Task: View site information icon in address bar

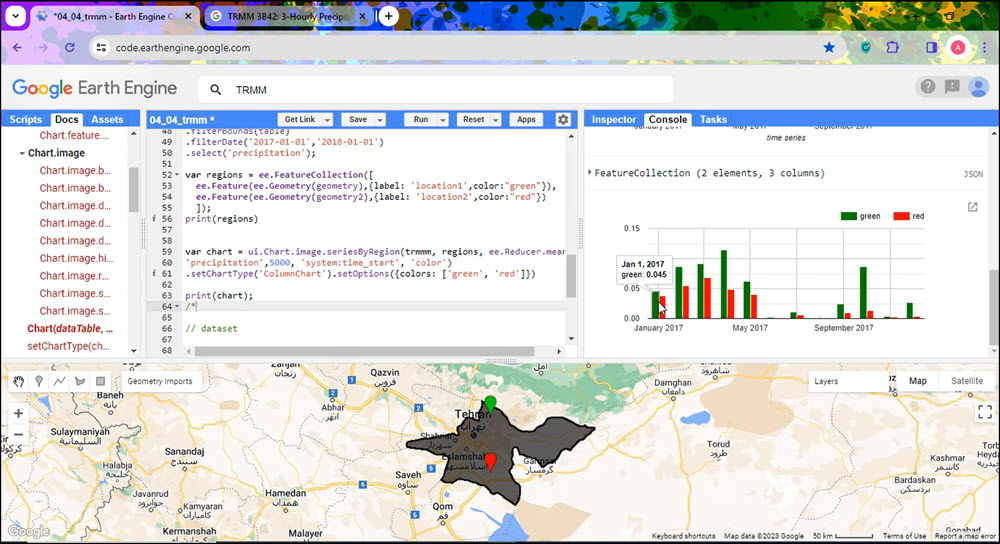Action: click(101, 47)
